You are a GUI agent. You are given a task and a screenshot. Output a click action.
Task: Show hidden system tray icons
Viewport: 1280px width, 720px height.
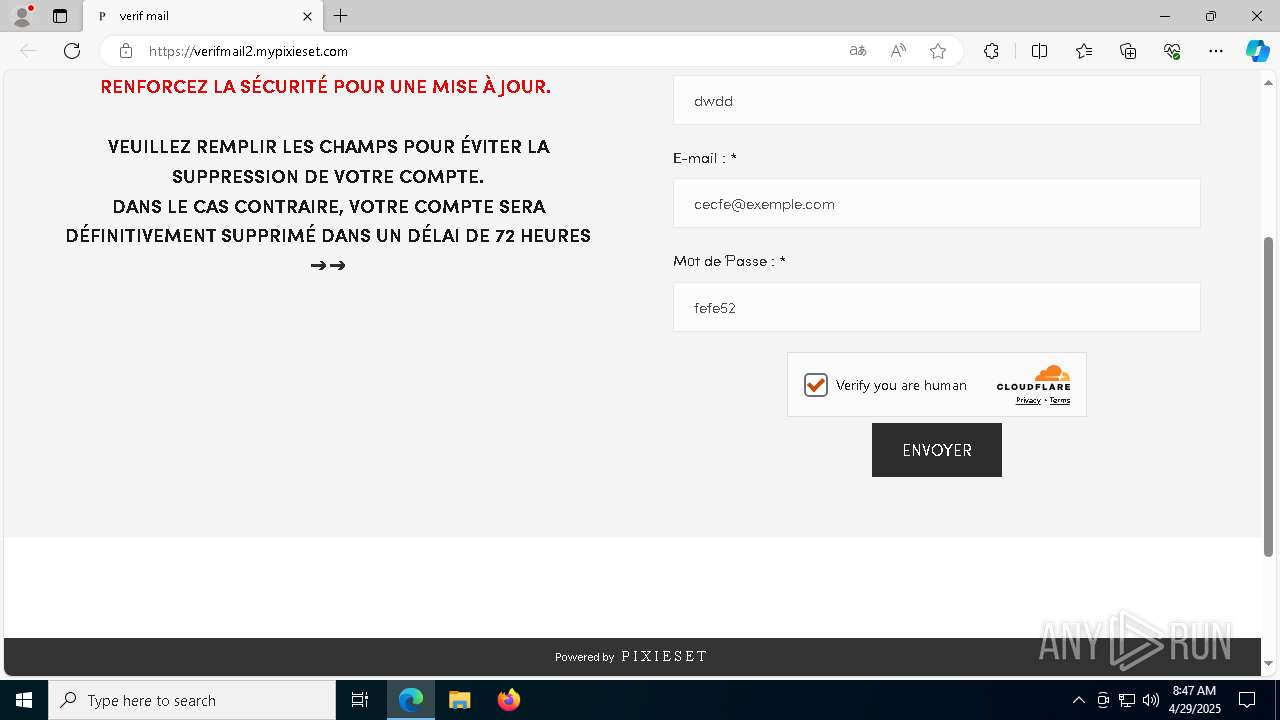(x=1078, y=700)
